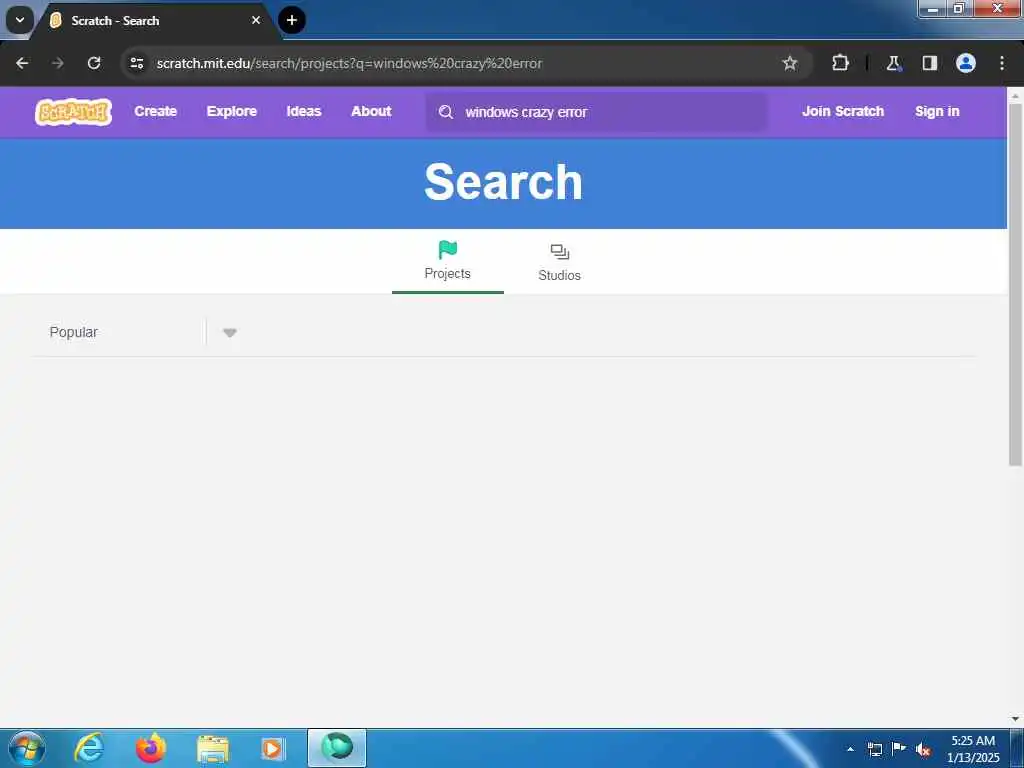The width and height of the screenshot is (1024, 768).
Task: Open the Chrome Labs flask icon
Action: point(893,63)
